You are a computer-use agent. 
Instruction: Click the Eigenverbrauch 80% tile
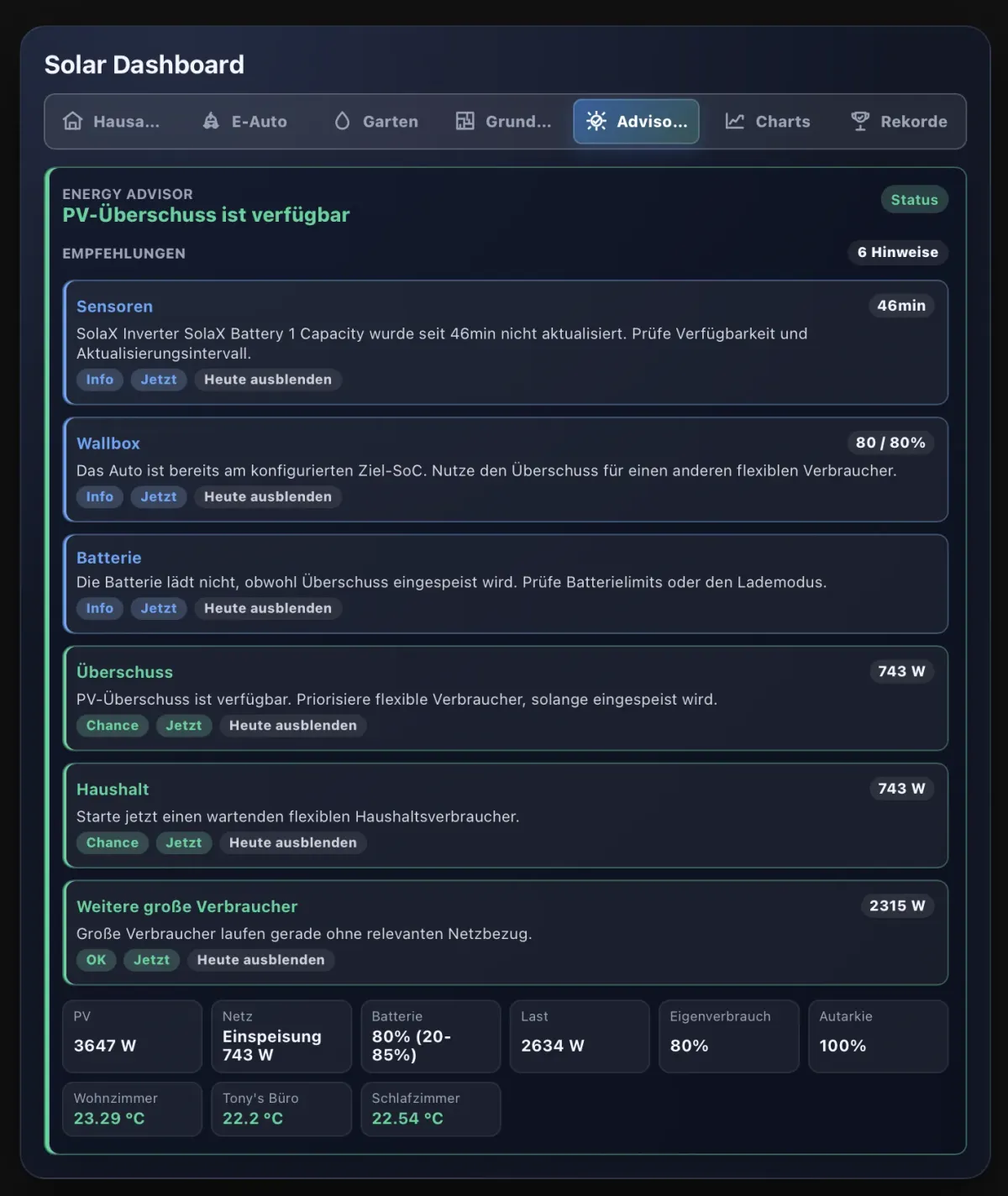point(729,1036)
